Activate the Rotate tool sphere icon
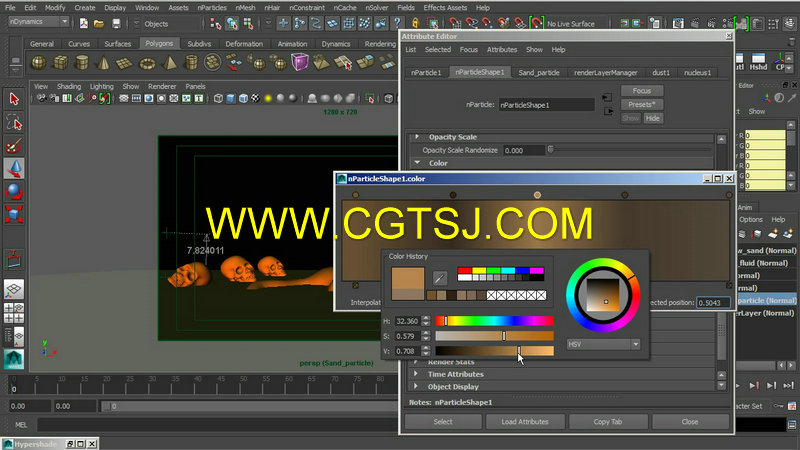The height and width of the screenshot is (450, 800). [14, 192]
